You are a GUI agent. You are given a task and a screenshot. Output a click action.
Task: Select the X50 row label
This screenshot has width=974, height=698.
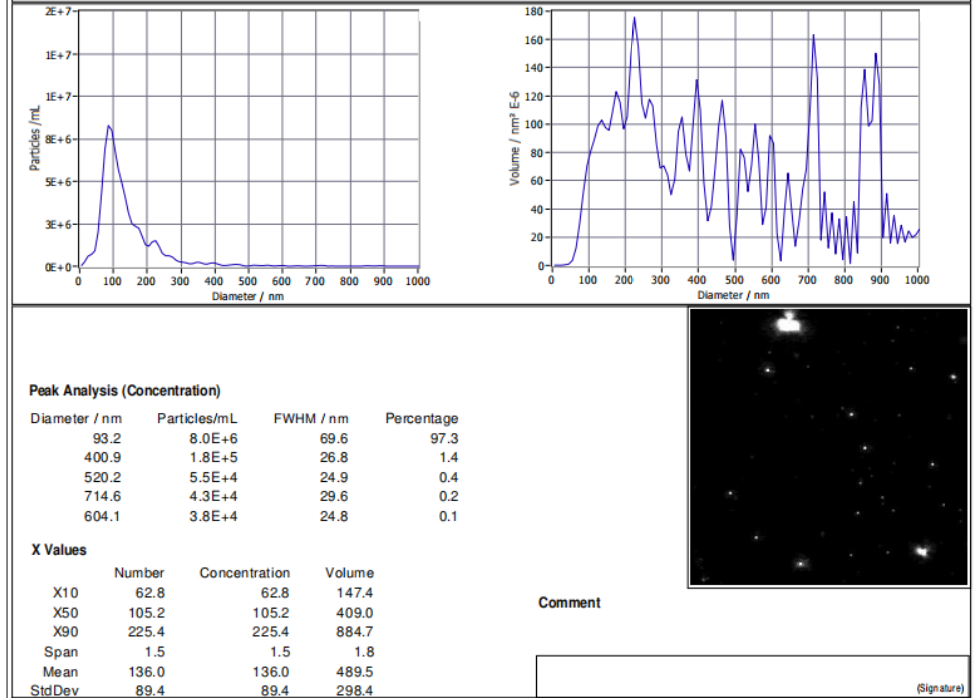pos(66,612)
